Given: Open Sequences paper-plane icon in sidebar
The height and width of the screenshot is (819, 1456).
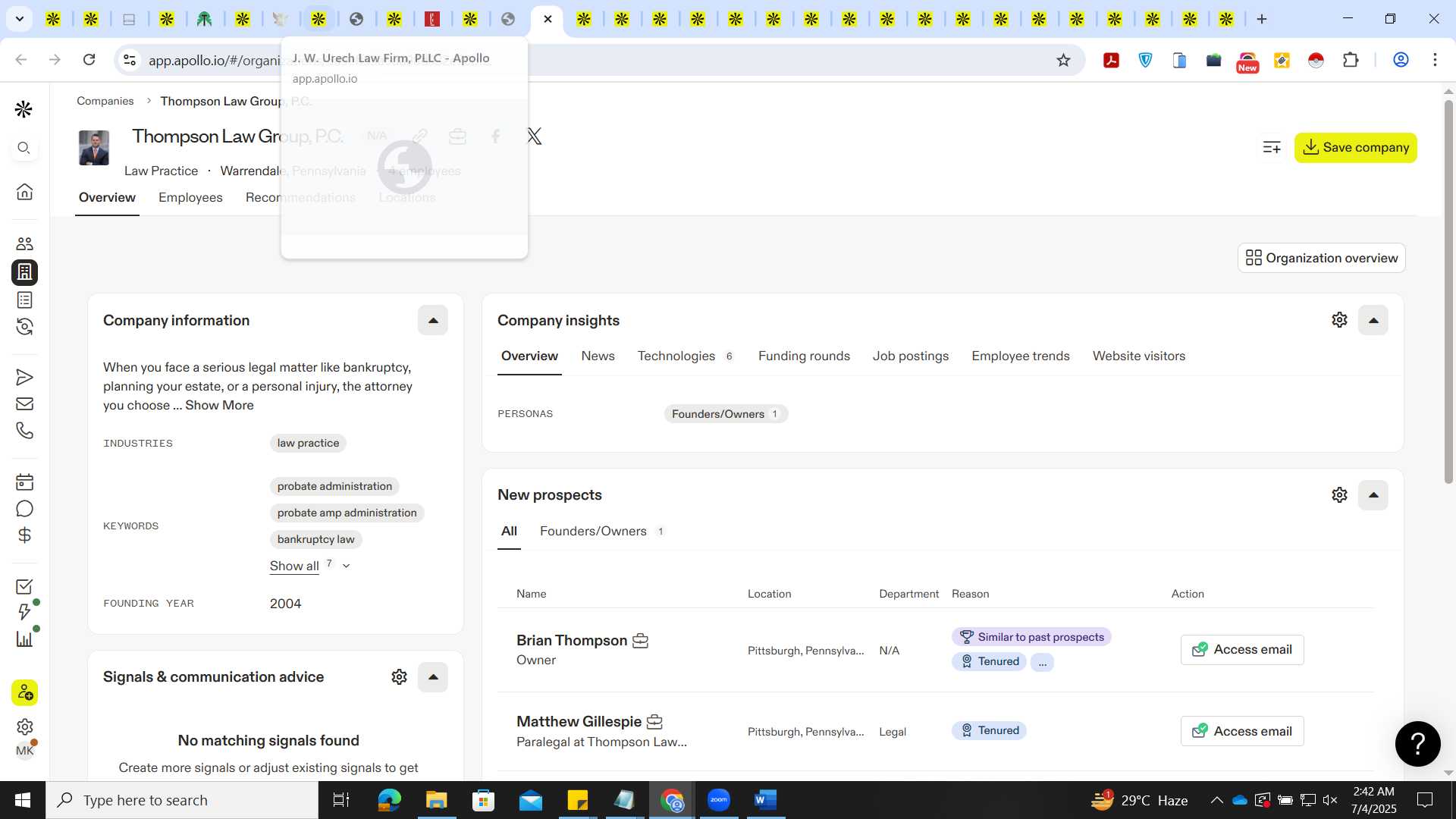Looking at the screenshot, I should tap(24, 377).
